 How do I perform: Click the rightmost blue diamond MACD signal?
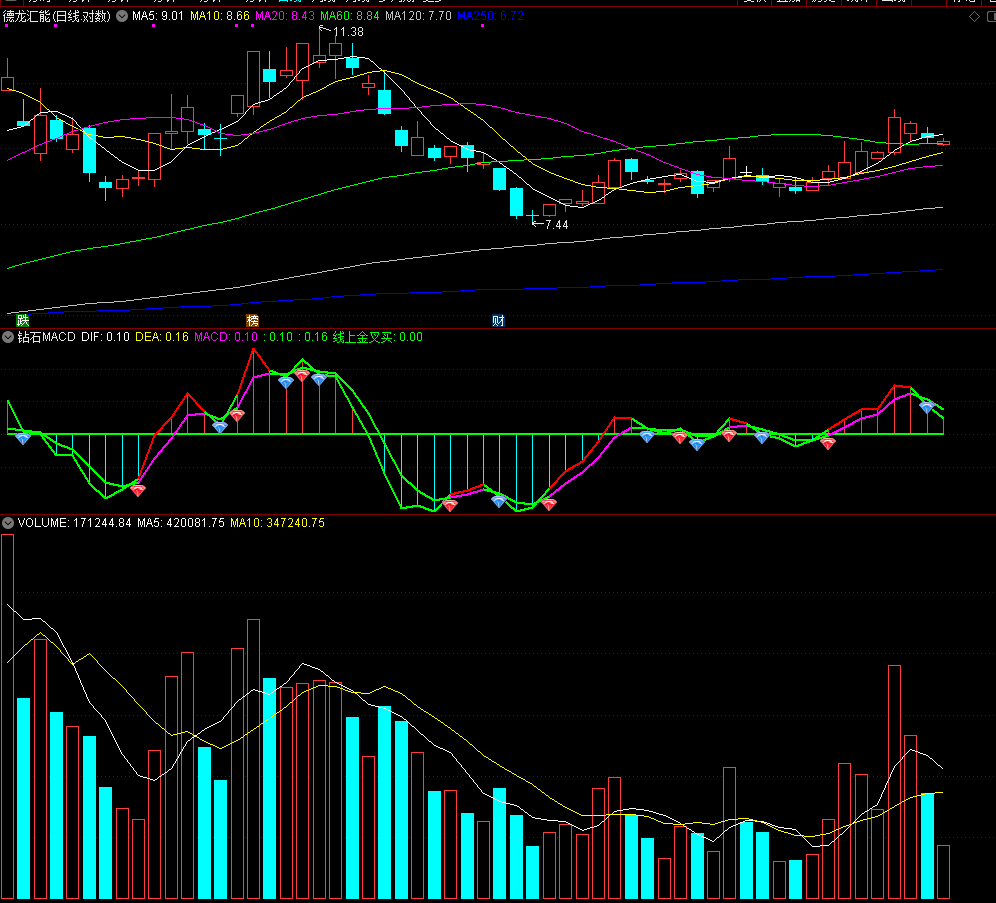[926, 407]
